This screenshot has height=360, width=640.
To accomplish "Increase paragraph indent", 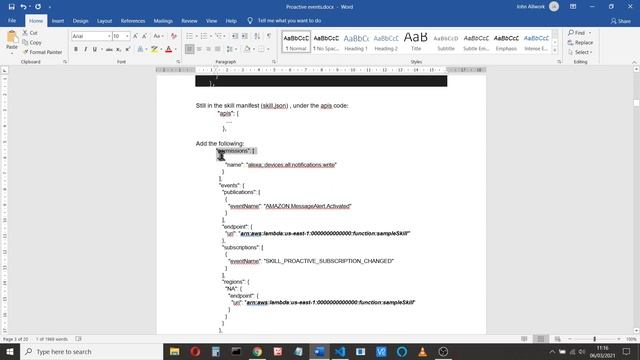I will click(245, 36).
